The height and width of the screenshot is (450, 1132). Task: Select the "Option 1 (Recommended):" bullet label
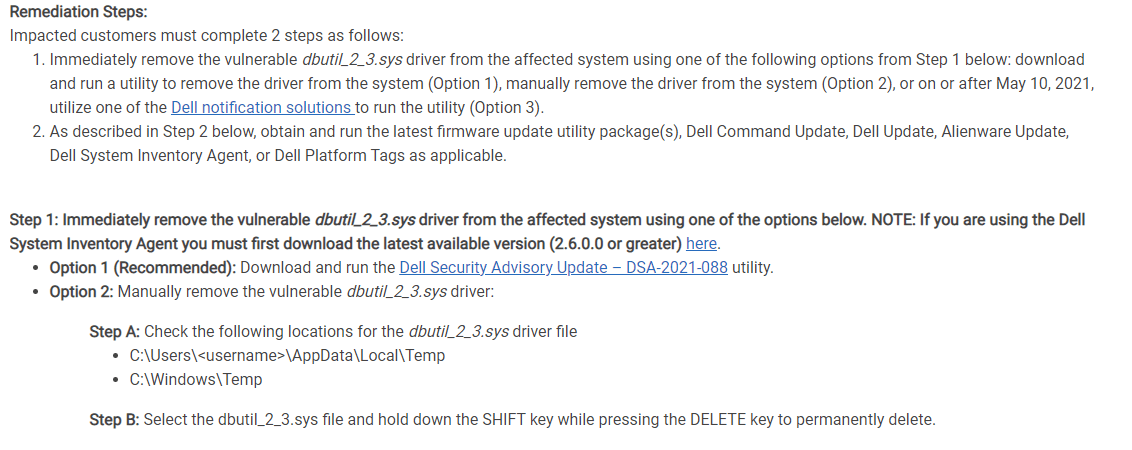142,267
